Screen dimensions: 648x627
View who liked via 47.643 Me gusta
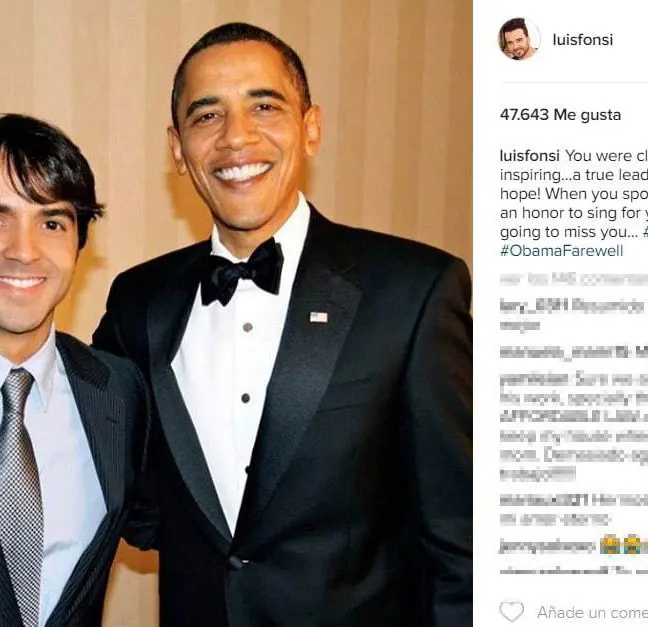(560, 114)
